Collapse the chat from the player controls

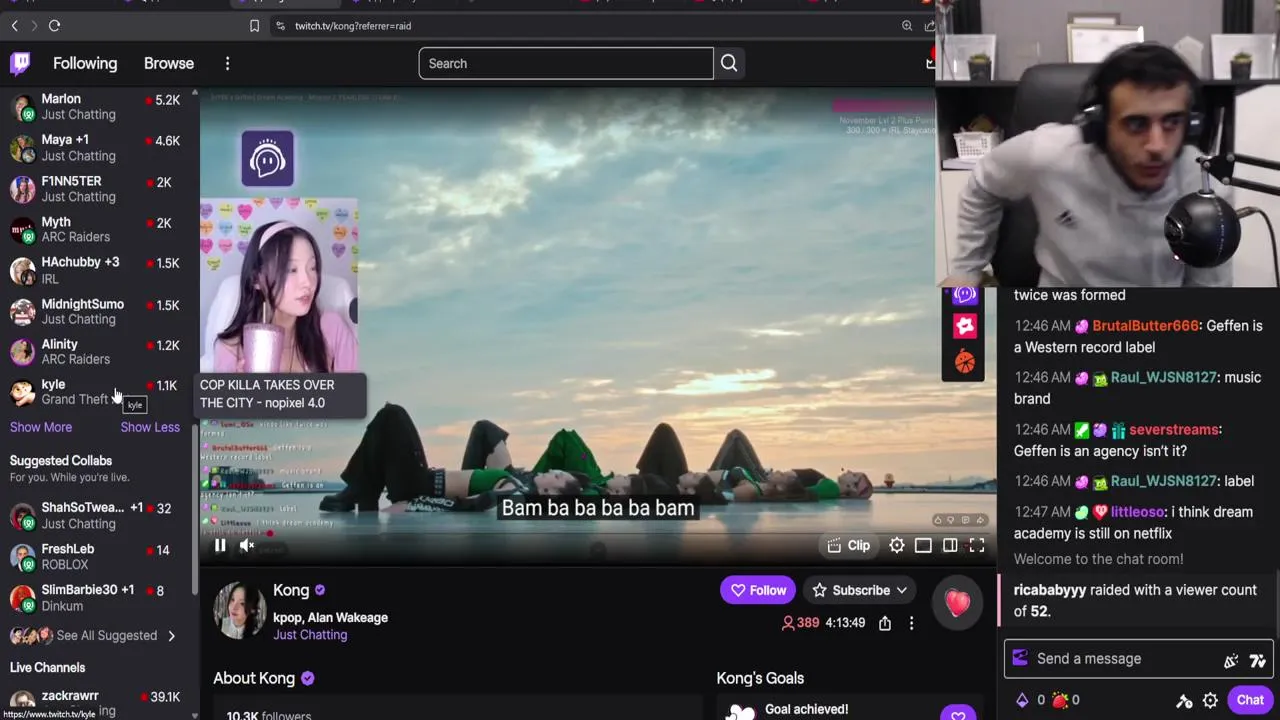pos(950,545)
